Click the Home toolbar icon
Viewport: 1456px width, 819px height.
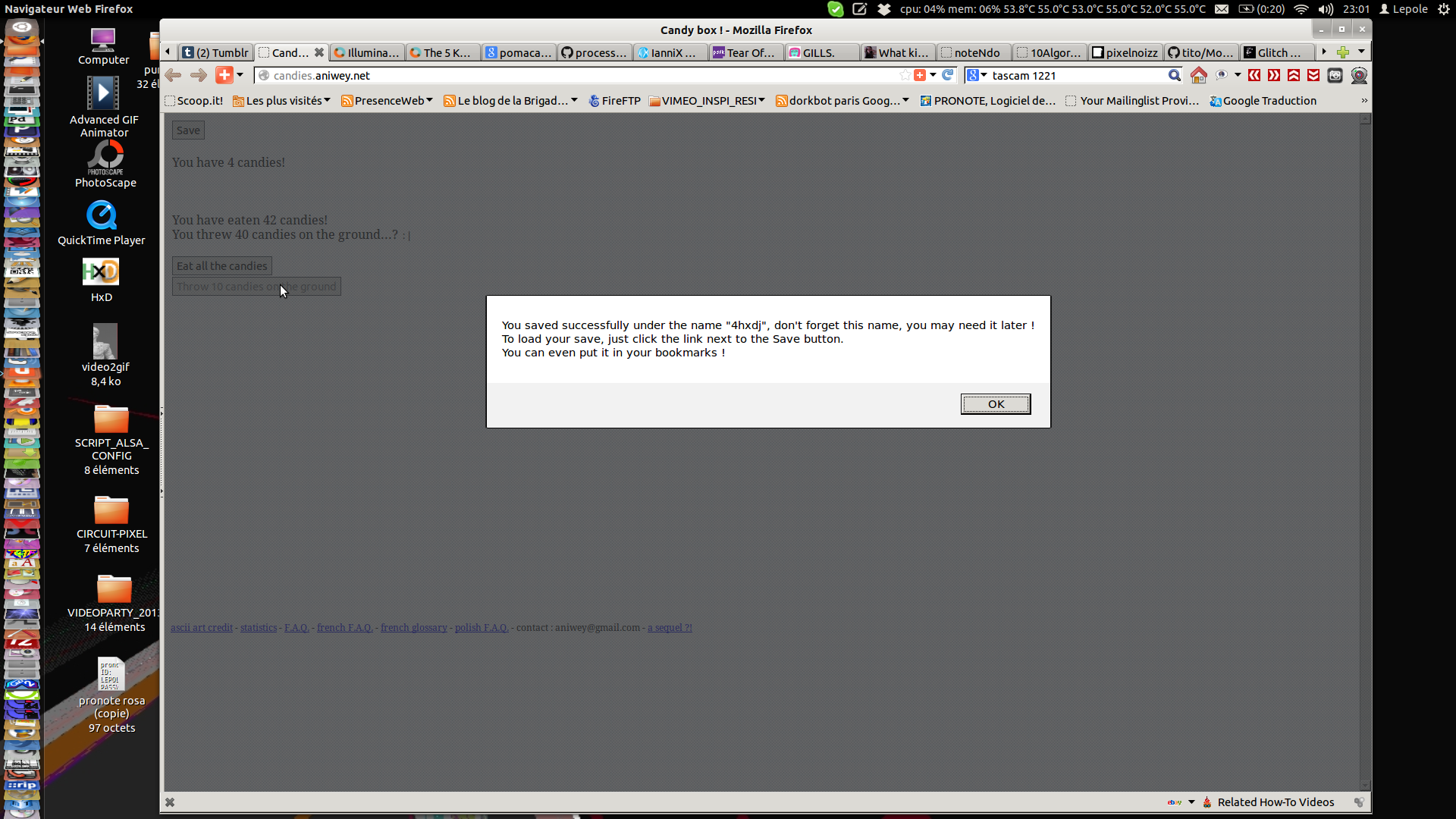1198,75
